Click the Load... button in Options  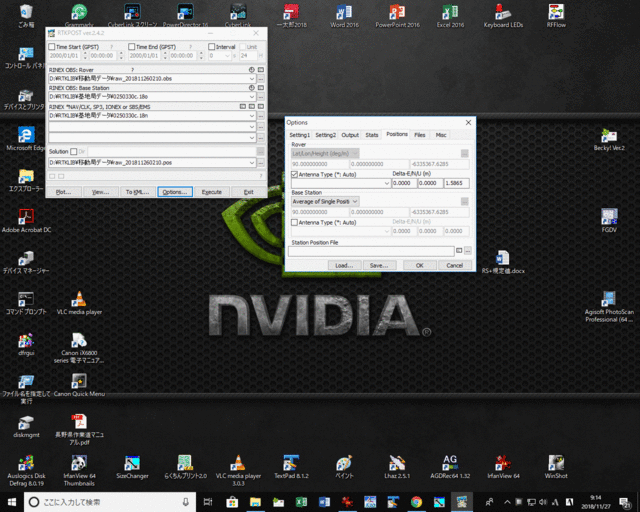(344, 265)
